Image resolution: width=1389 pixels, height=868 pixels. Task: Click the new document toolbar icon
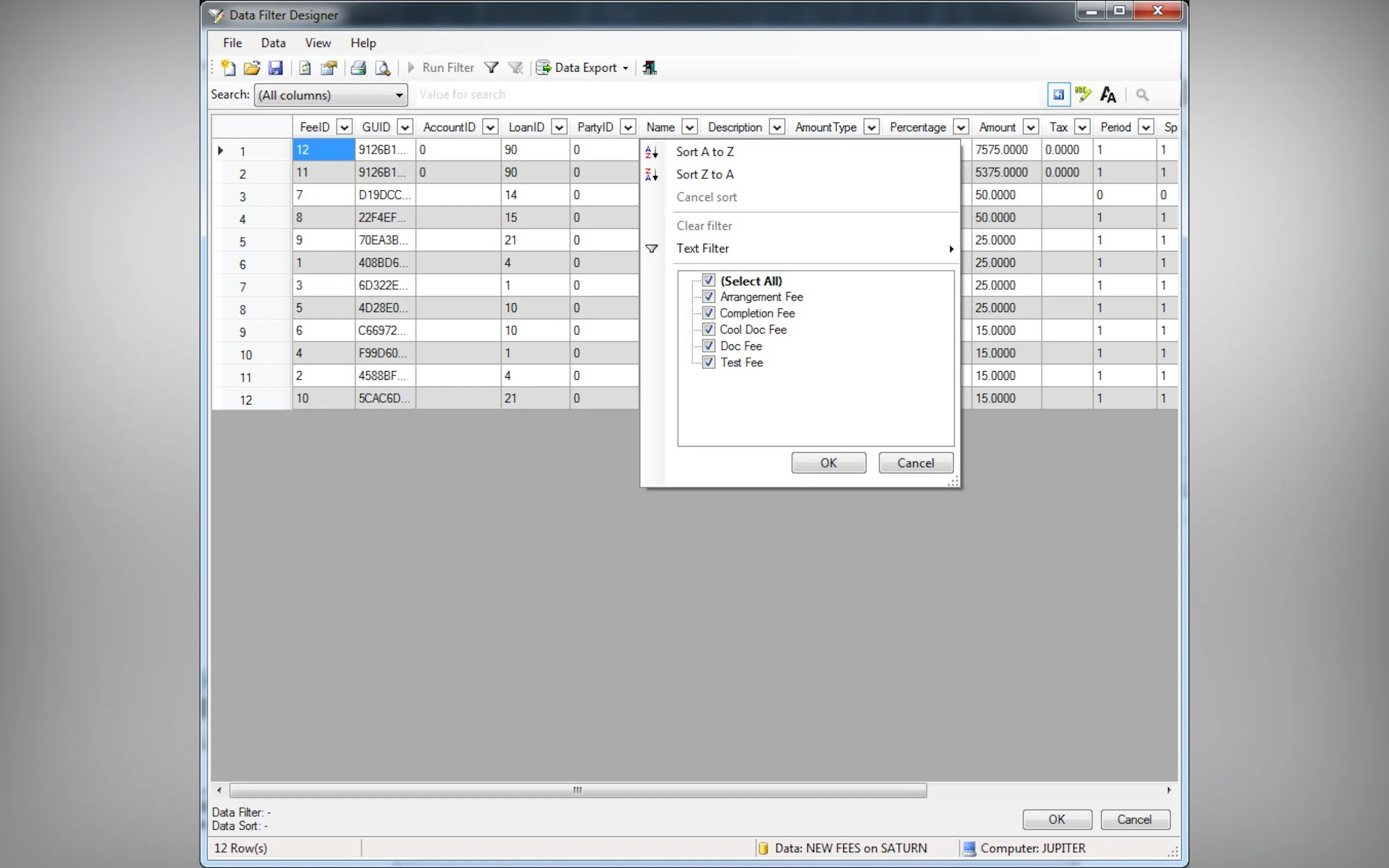(x=228, y=68)
